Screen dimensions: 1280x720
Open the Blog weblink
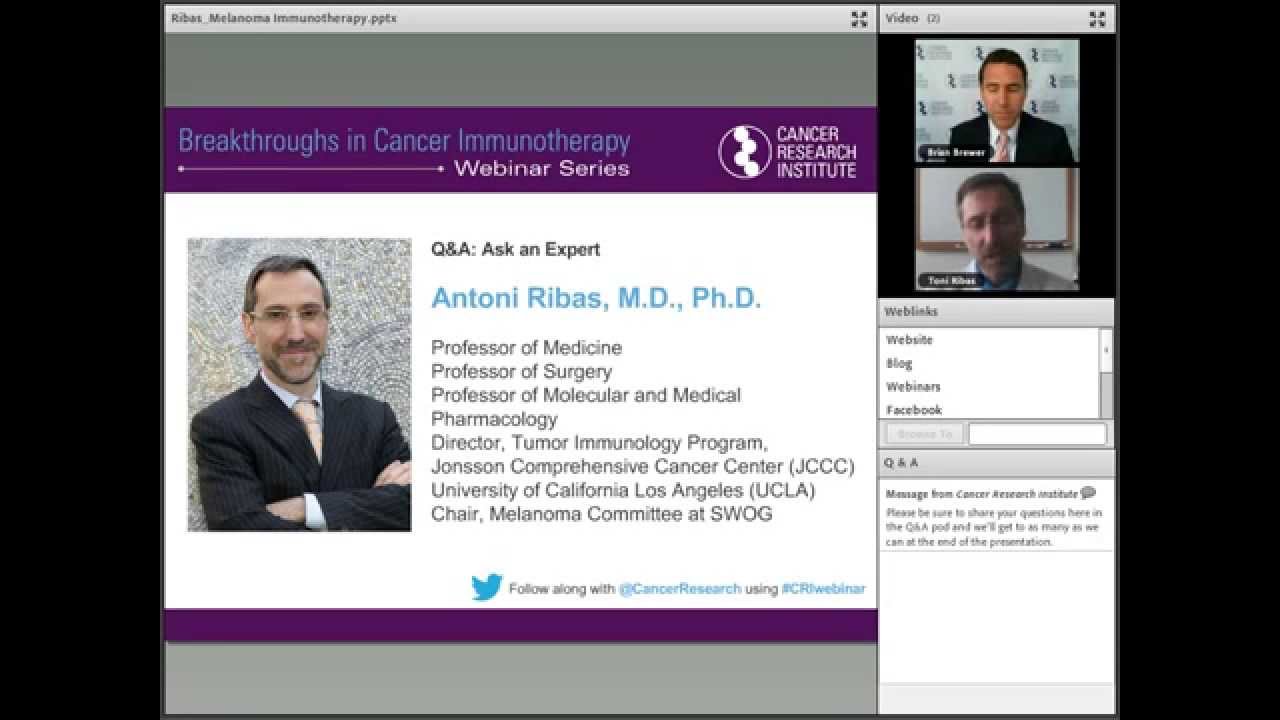pos(899,364)
